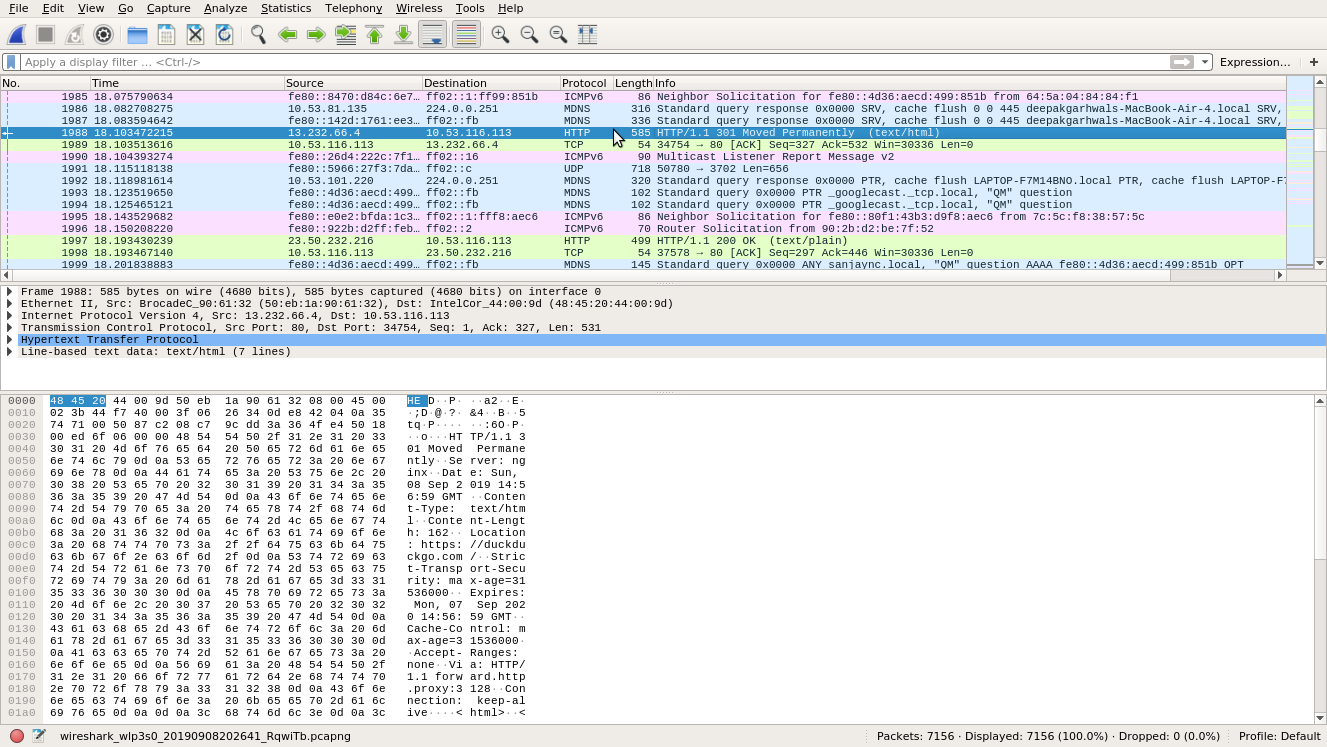The height and width of the screenshot is (747, 1327).
Task: Open the View menu
Action: (x=90, y=8)
